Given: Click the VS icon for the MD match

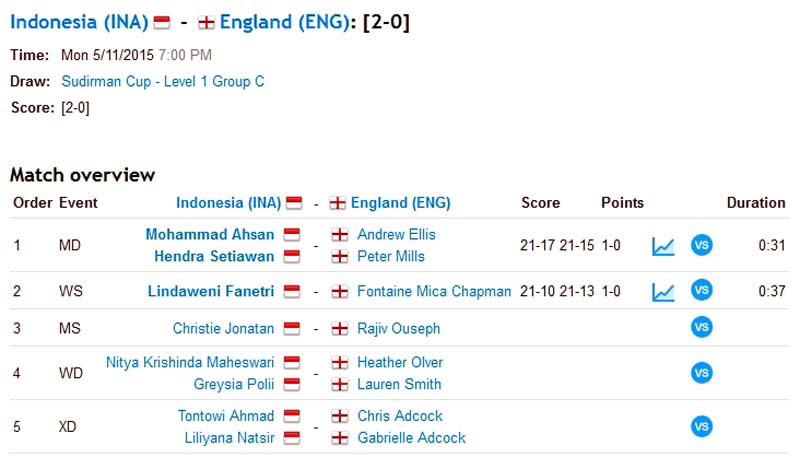Looking at the screenshot, I should [x=702, y=245].
